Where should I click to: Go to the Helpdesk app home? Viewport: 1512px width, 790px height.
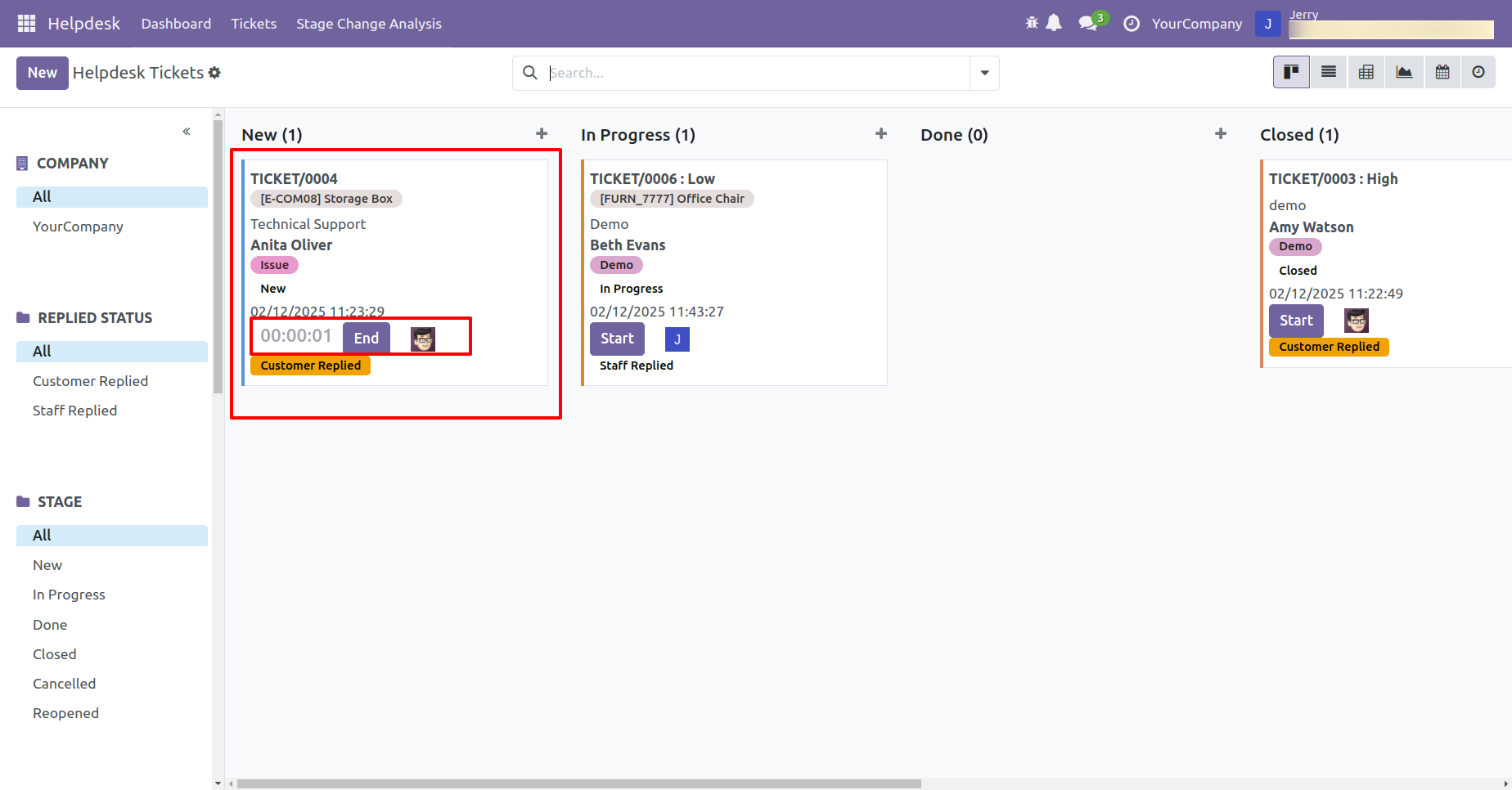click(83, 24)
